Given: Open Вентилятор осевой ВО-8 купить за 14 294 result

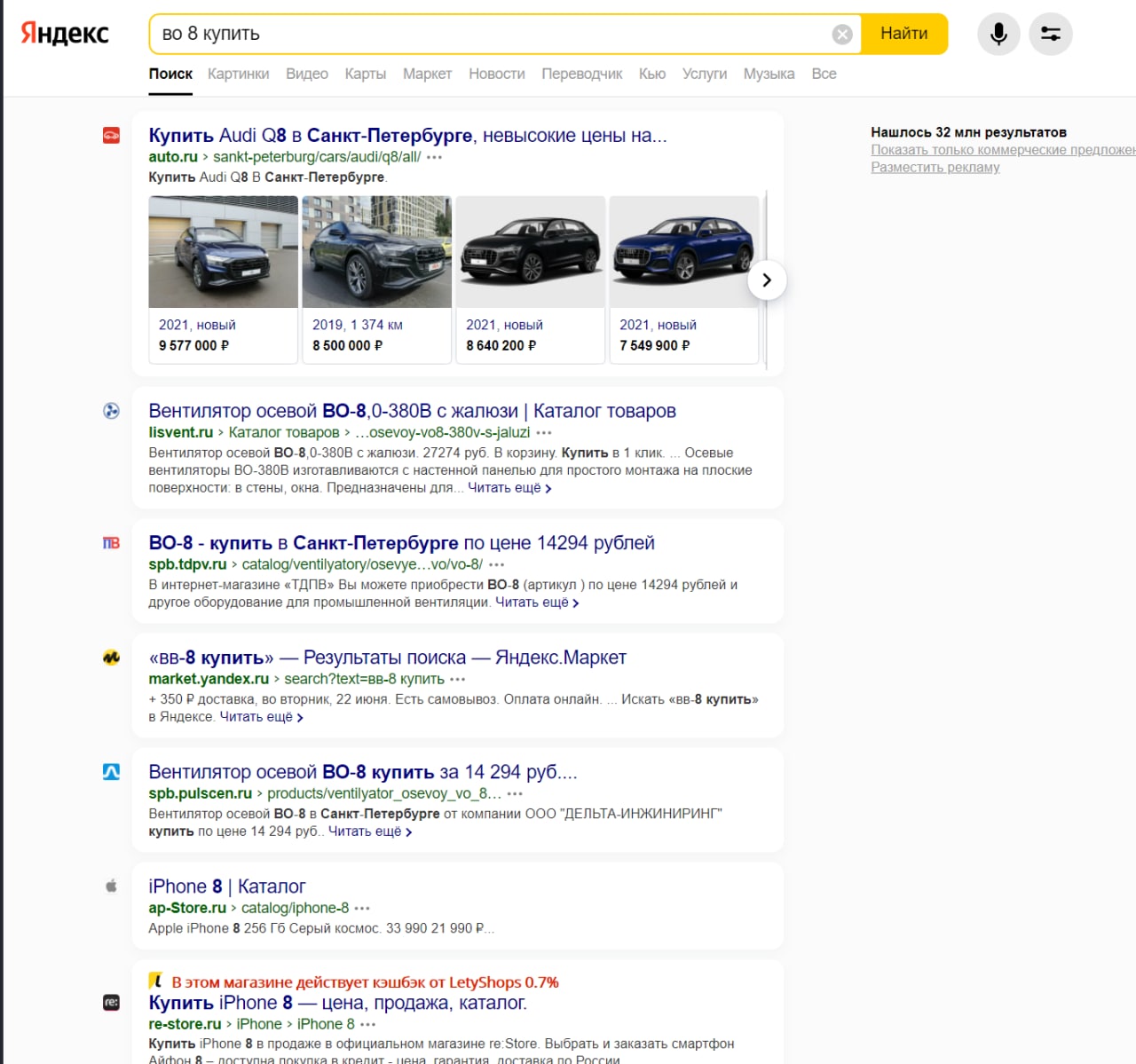Looking at the screenshot, I should 363,772.
